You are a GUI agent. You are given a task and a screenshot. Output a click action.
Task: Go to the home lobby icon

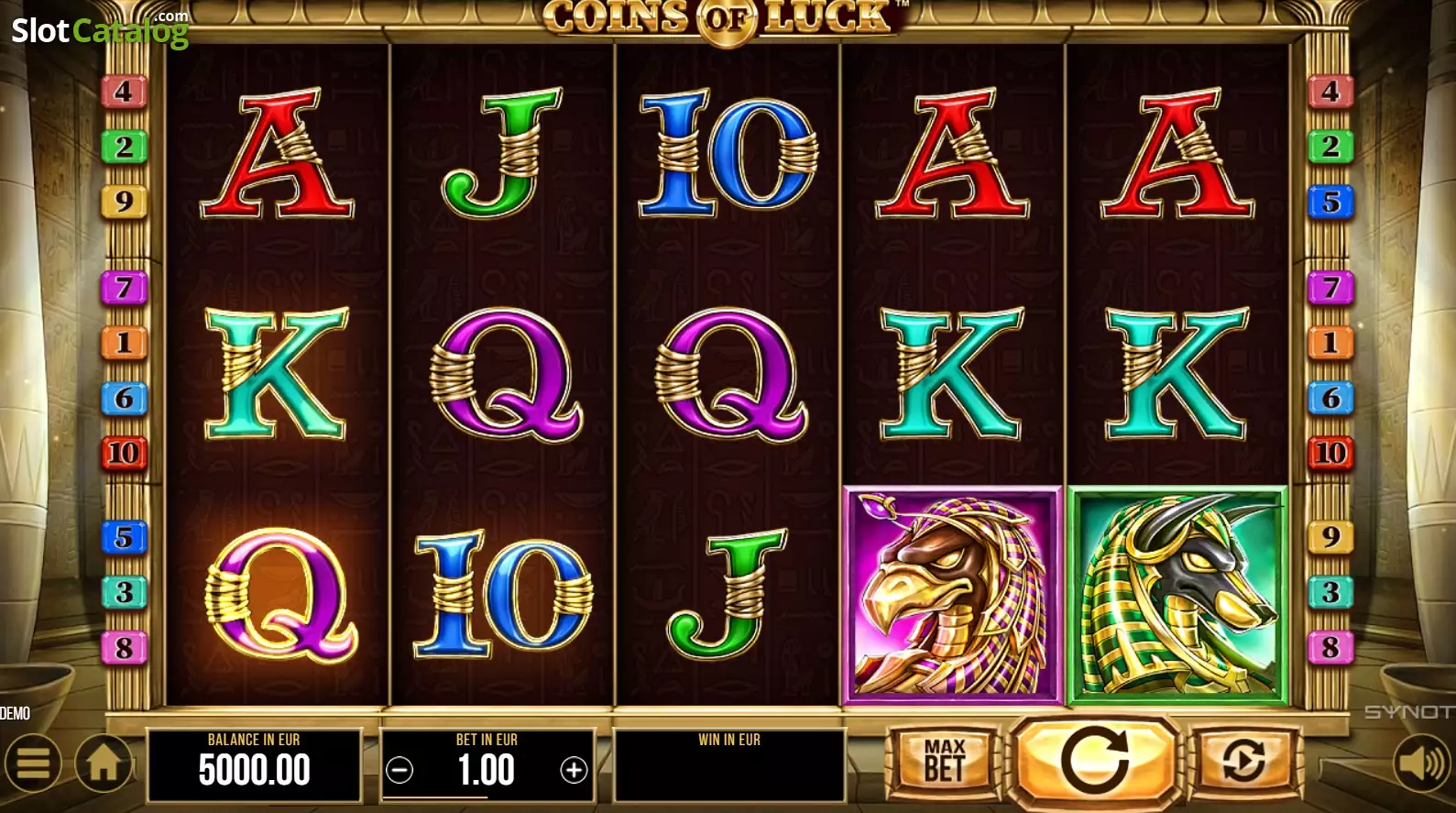[103, 764]
